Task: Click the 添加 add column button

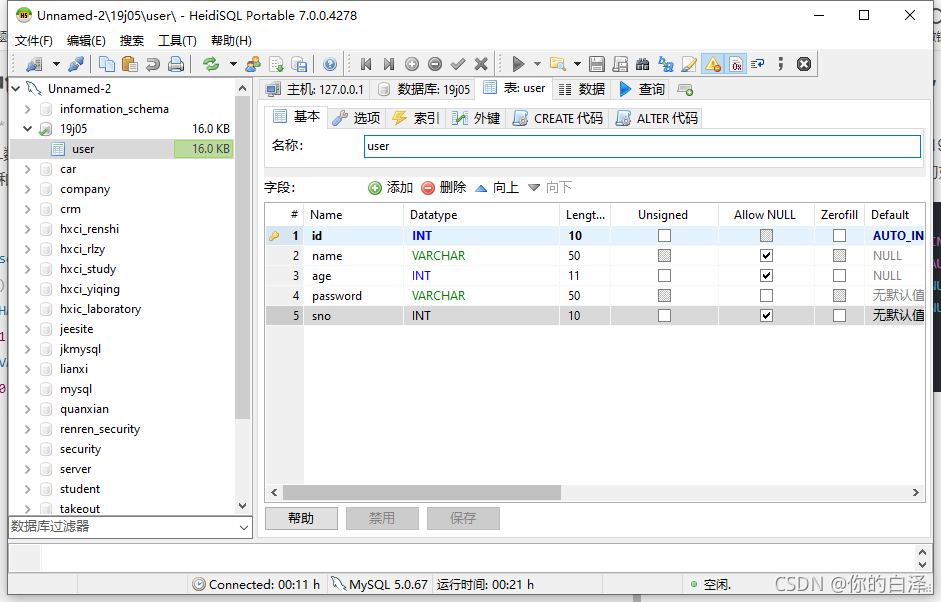Action: [391, 188]
